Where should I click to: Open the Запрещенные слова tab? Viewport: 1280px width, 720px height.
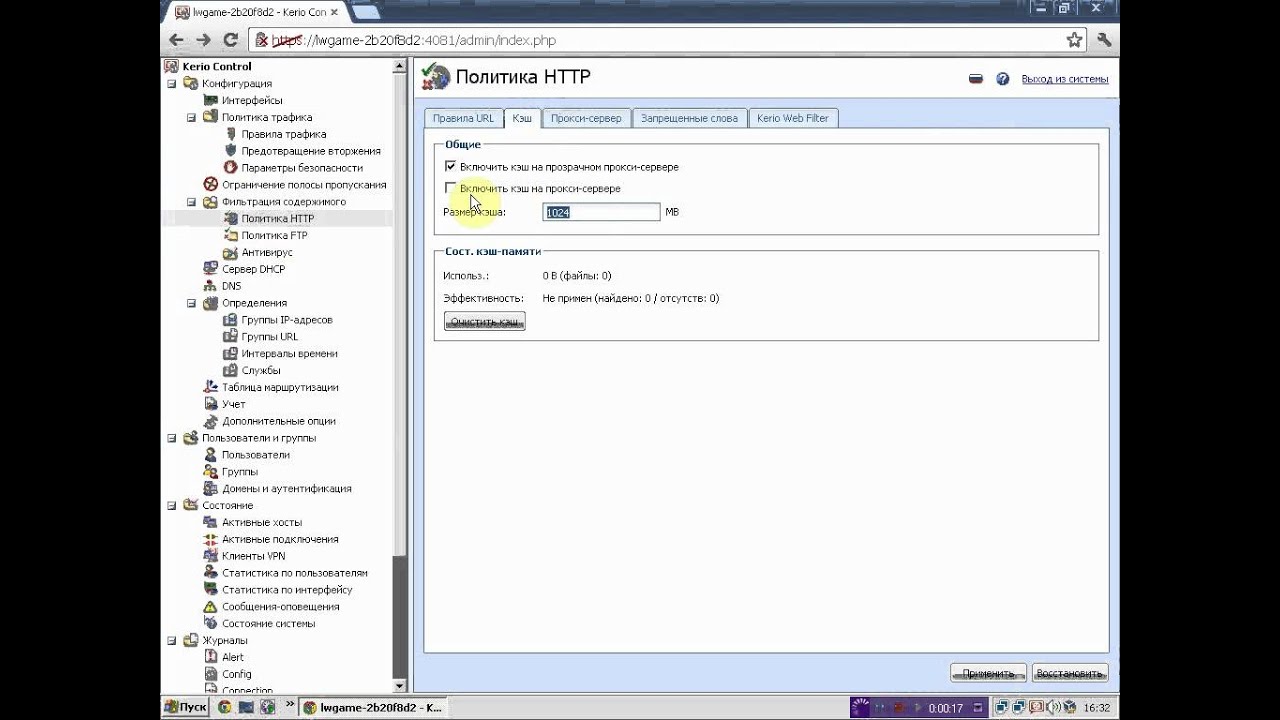coord(689,118)
